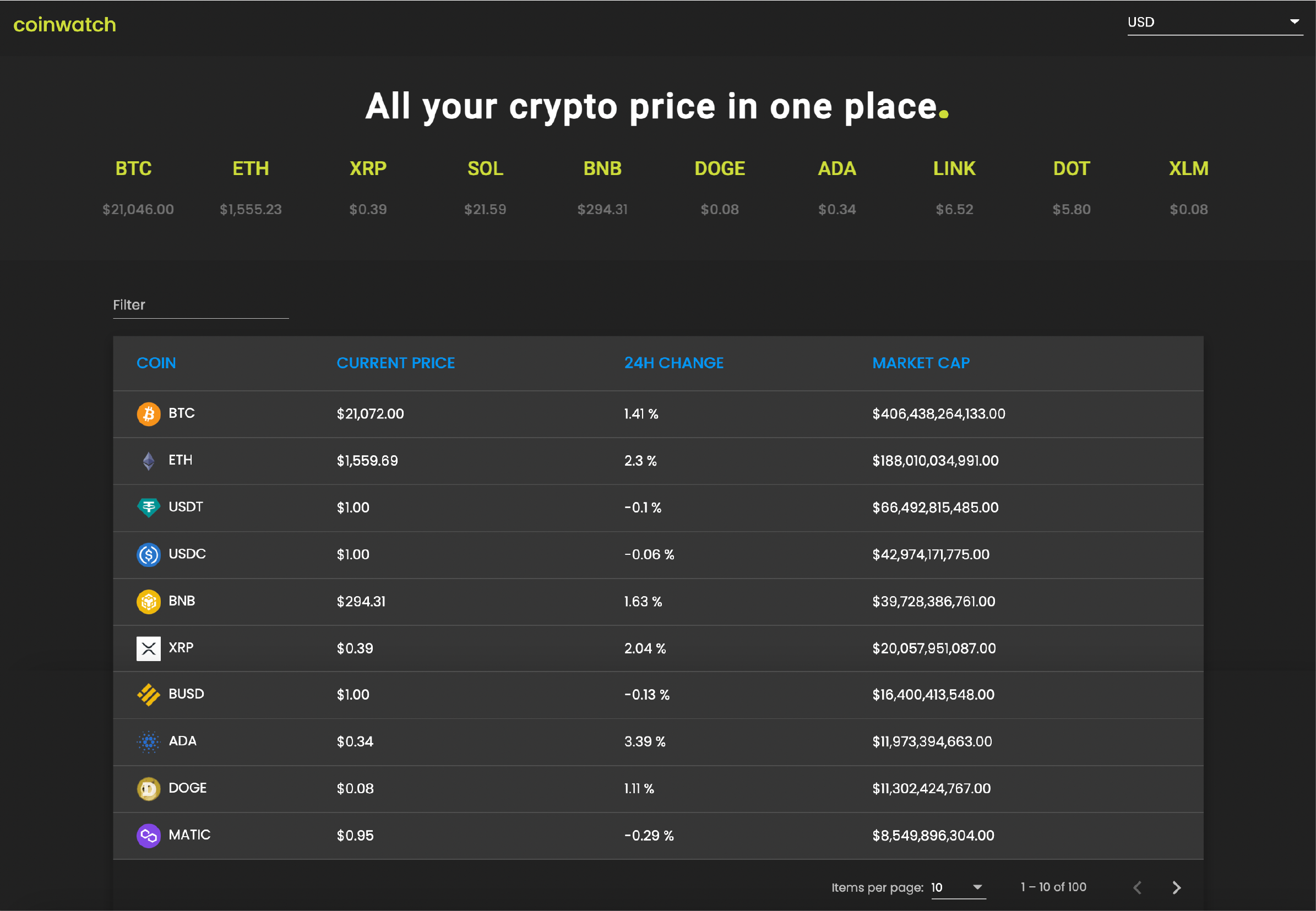Go to next page of coins
Image resolution: width=1316 pixels, height=911 pixels.
1176,887
